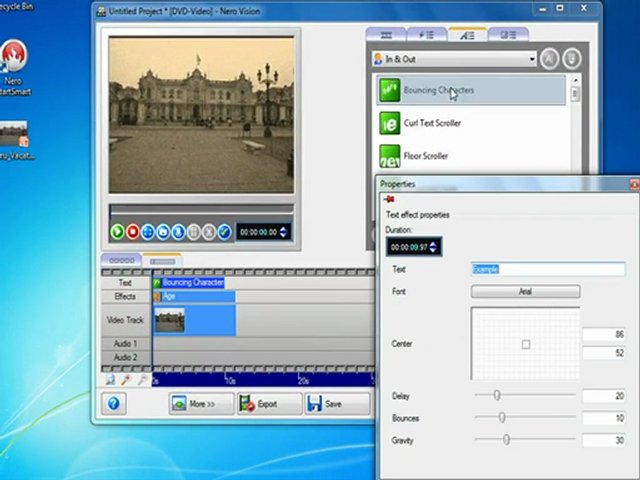
Task: Click the Duration time stepper arrows
Action: (433, 247)
